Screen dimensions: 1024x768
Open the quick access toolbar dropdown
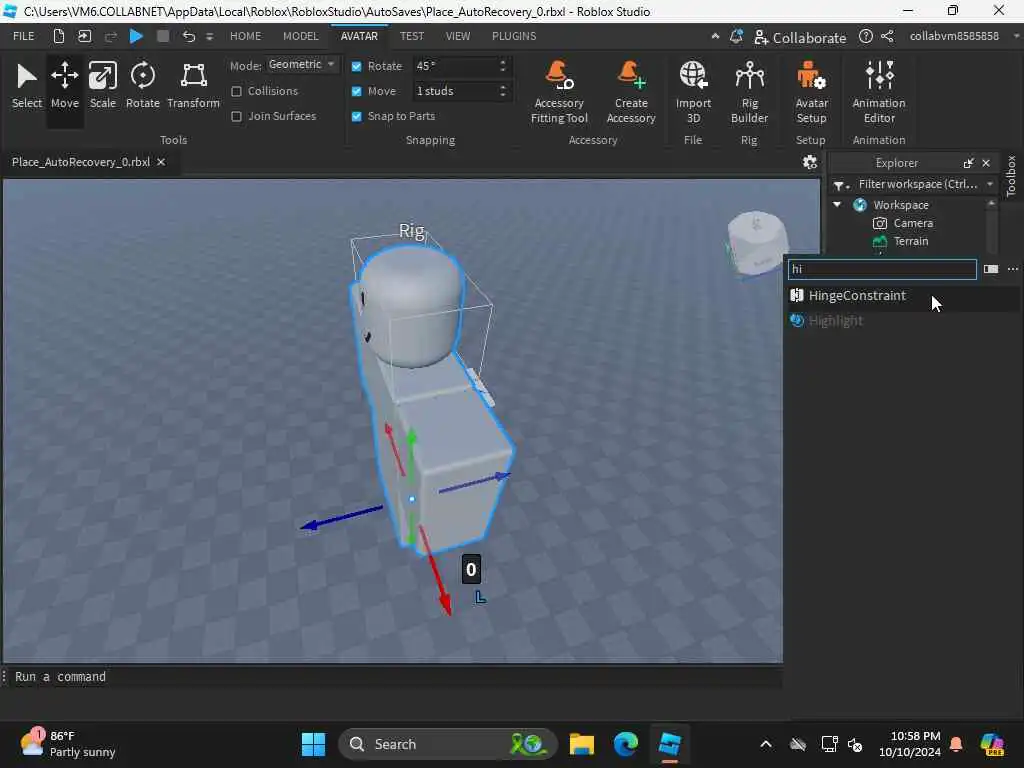click(210, 37)
